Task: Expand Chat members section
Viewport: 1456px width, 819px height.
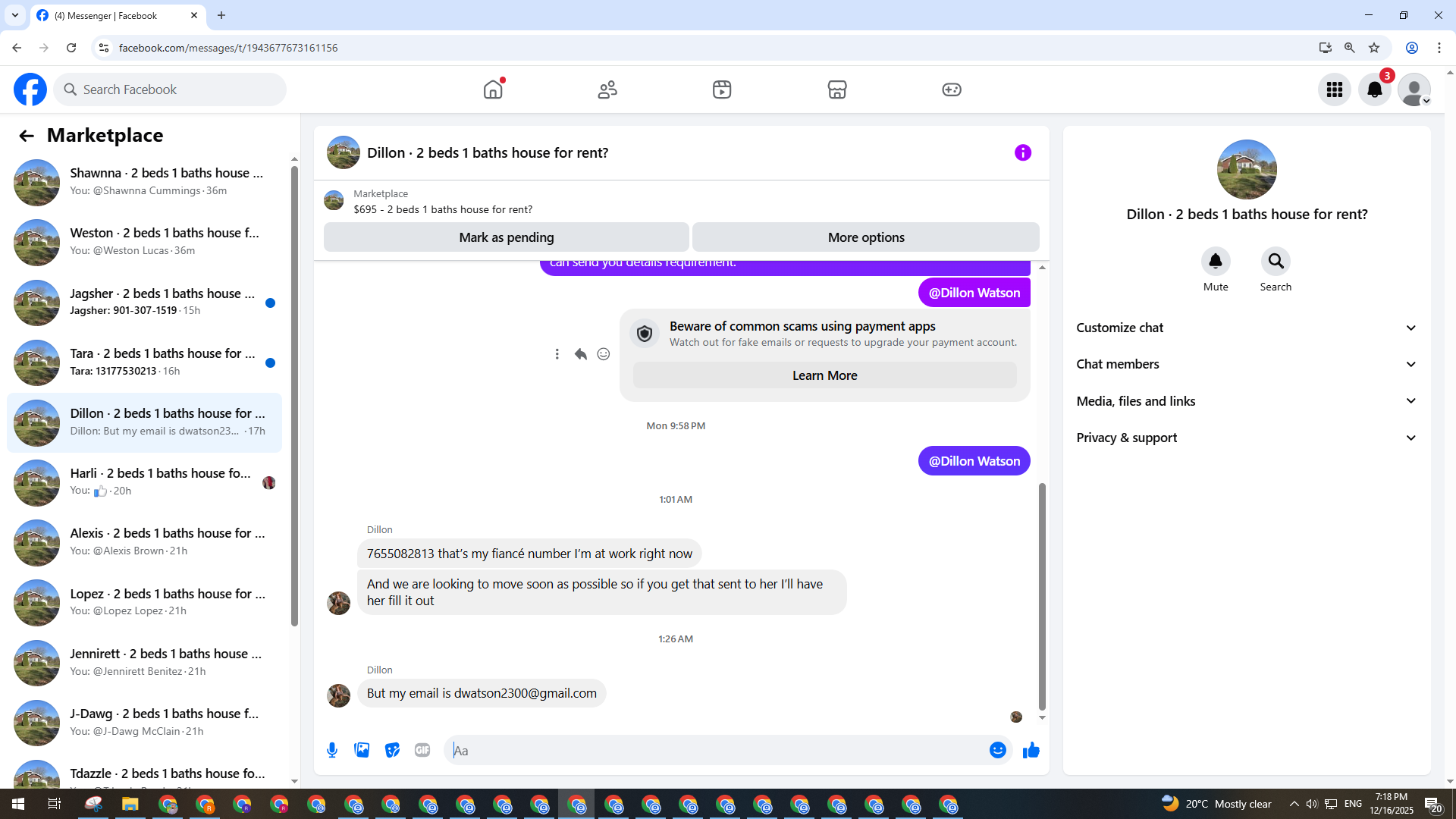Action: 1247,364
